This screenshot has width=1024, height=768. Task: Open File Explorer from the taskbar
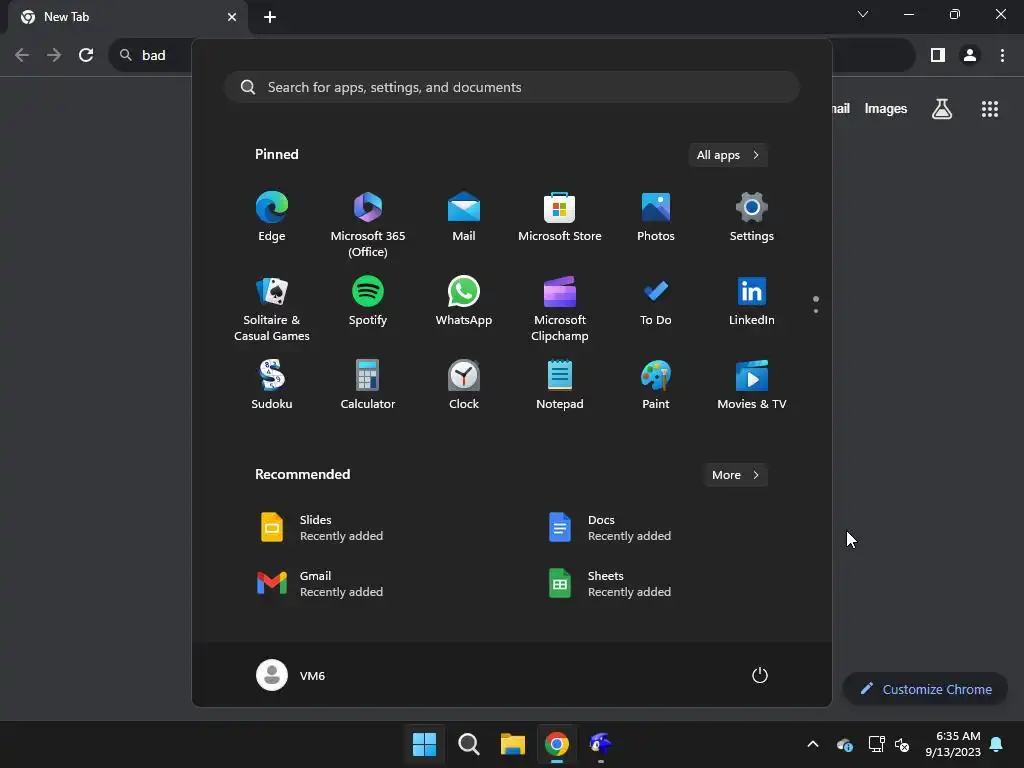pos(513,744)
